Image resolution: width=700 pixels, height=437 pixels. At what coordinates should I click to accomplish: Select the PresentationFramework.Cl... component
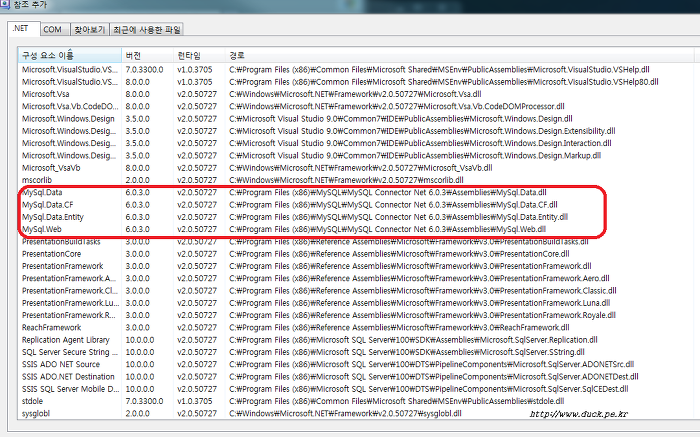(70, 291)
